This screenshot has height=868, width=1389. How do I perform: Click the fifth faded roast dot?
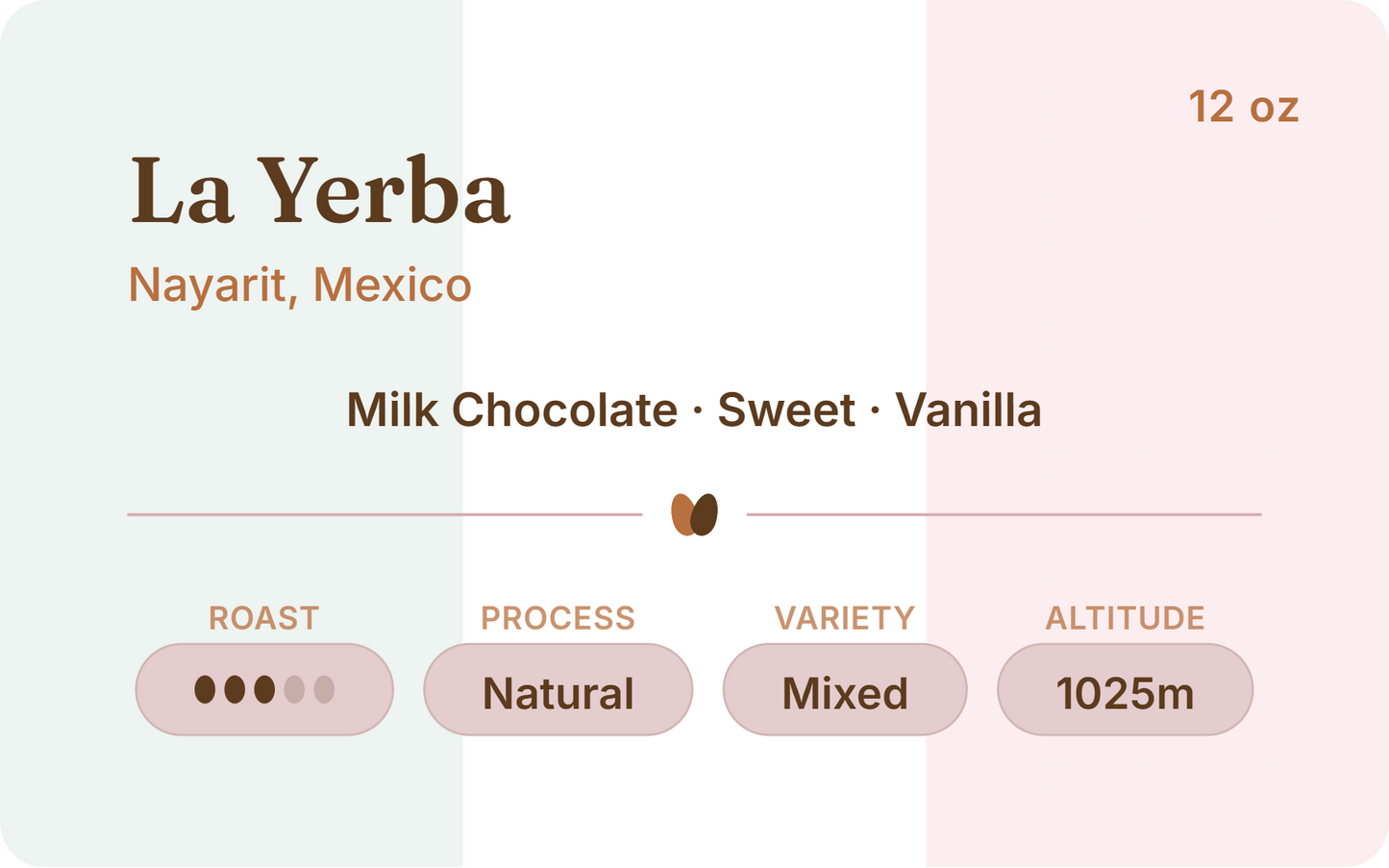click(x=324, y=690)
